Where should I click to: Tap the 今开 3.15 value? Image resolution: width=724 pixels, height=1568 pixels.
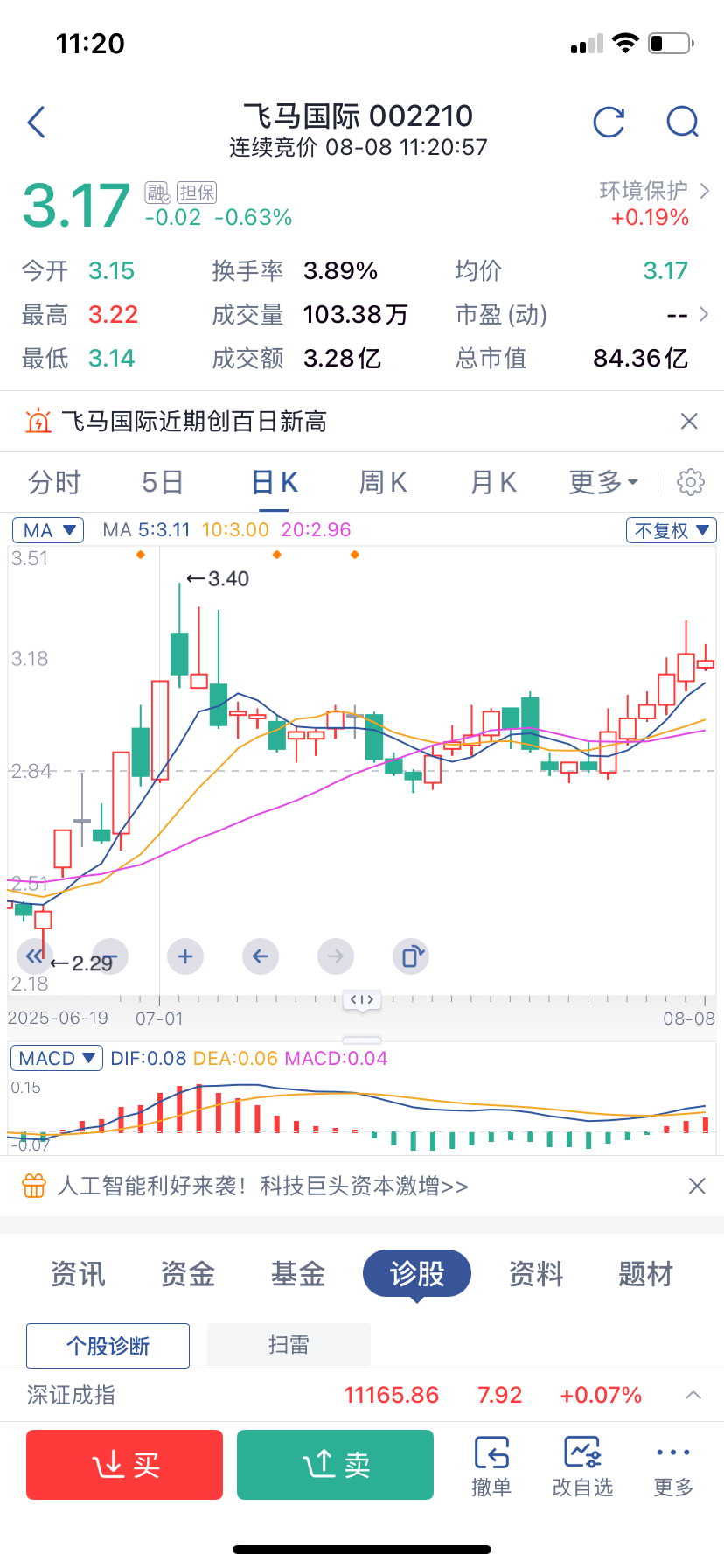pyautogui.click(x=112, y=270)
